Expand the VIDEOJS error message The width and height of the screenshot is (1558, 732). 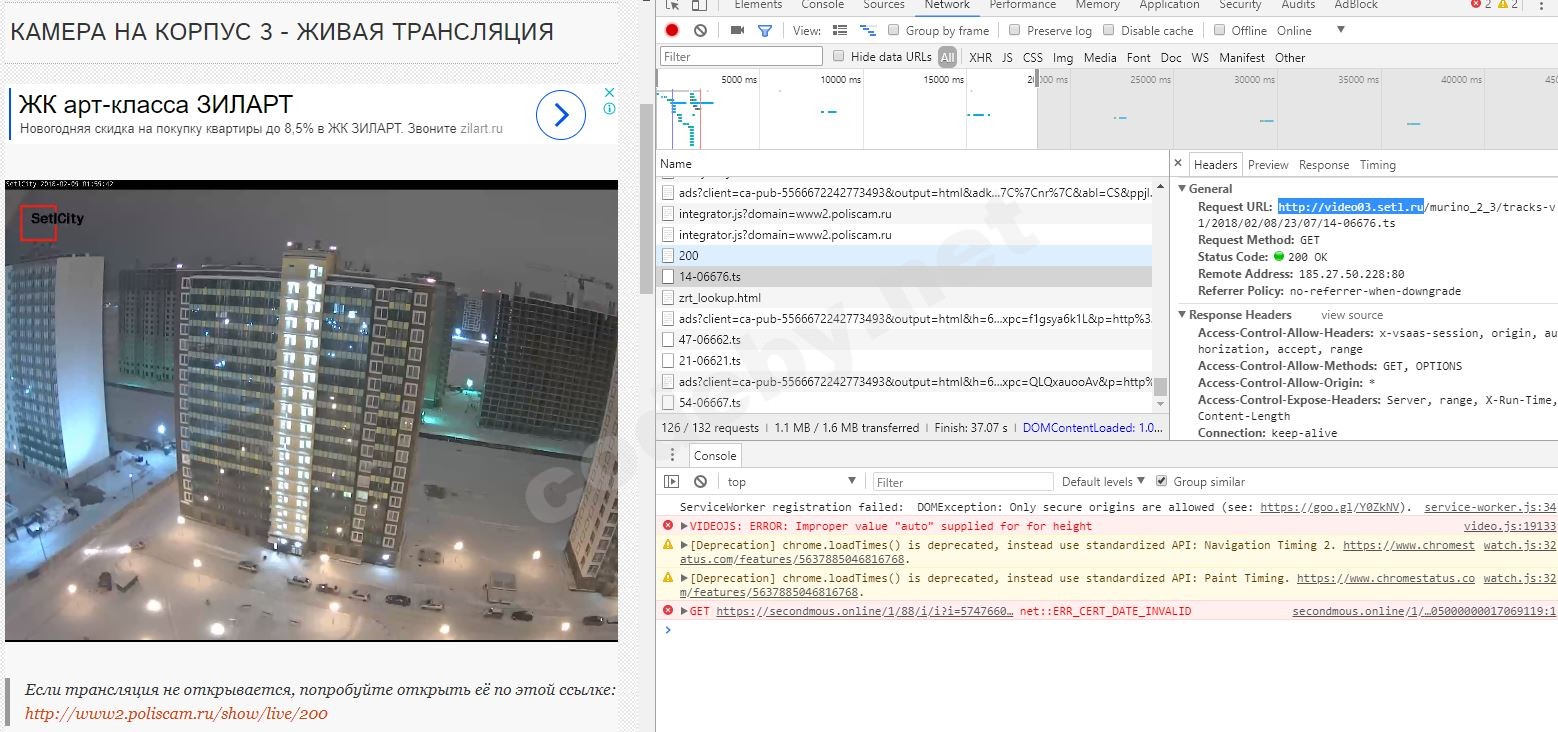(685, 526)
